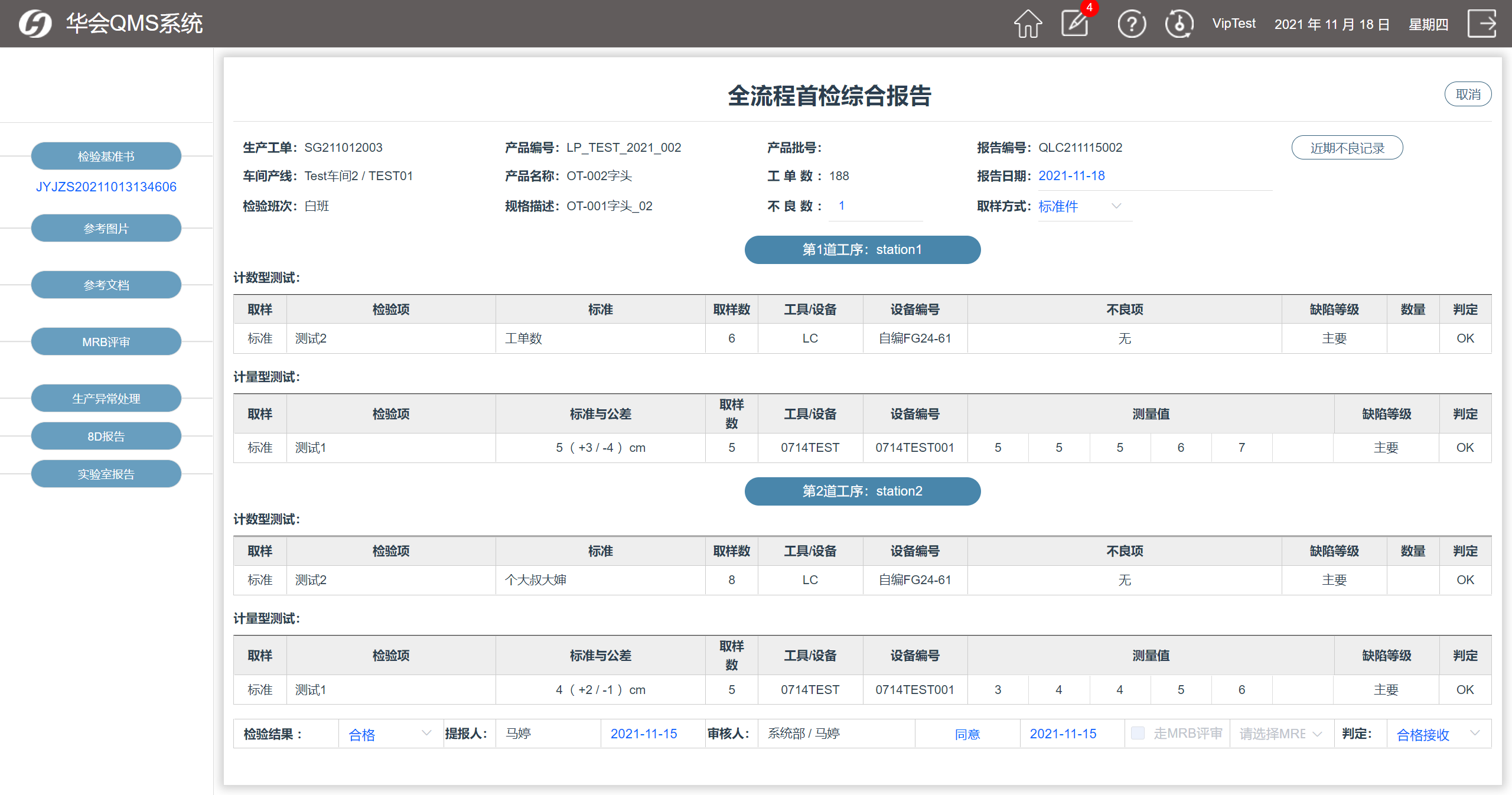Viewport: 1512px width, 795px height.
Task: Click the 华会QMS logo icon
Action: (35, 24)
